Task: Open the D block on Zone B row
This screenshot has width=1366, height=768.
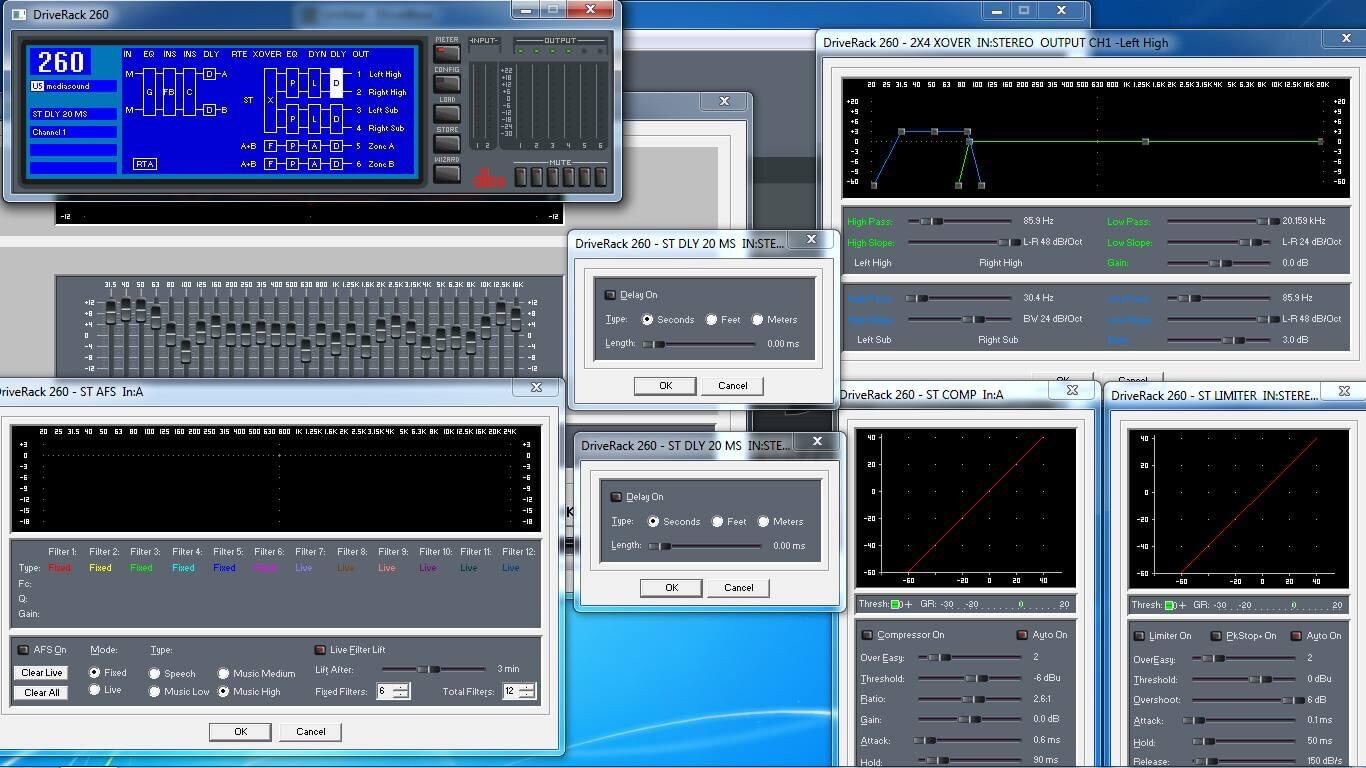Action: (336, 164)
